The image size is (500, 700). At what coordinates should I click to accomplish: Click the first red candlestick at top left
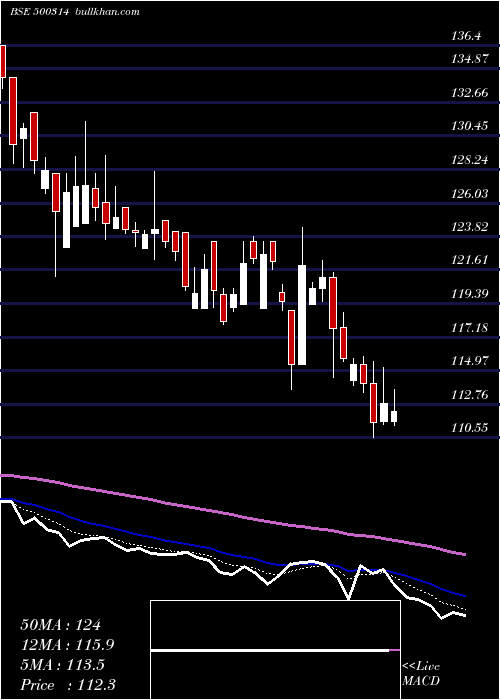click(x=3, y=61)
